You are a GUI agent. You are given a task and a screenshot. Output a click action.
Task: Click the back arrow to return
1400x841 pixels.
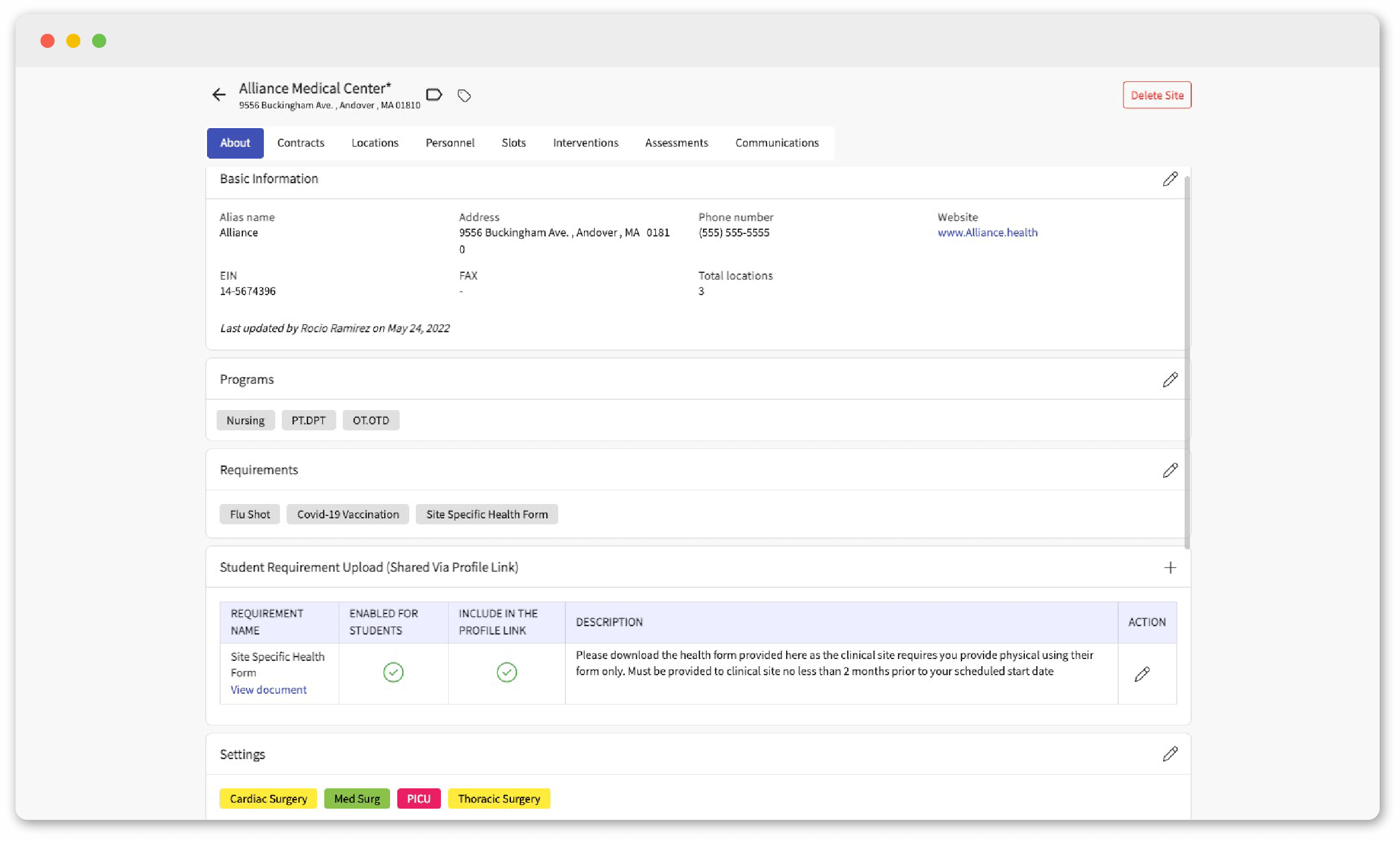(x=219, y=95)
